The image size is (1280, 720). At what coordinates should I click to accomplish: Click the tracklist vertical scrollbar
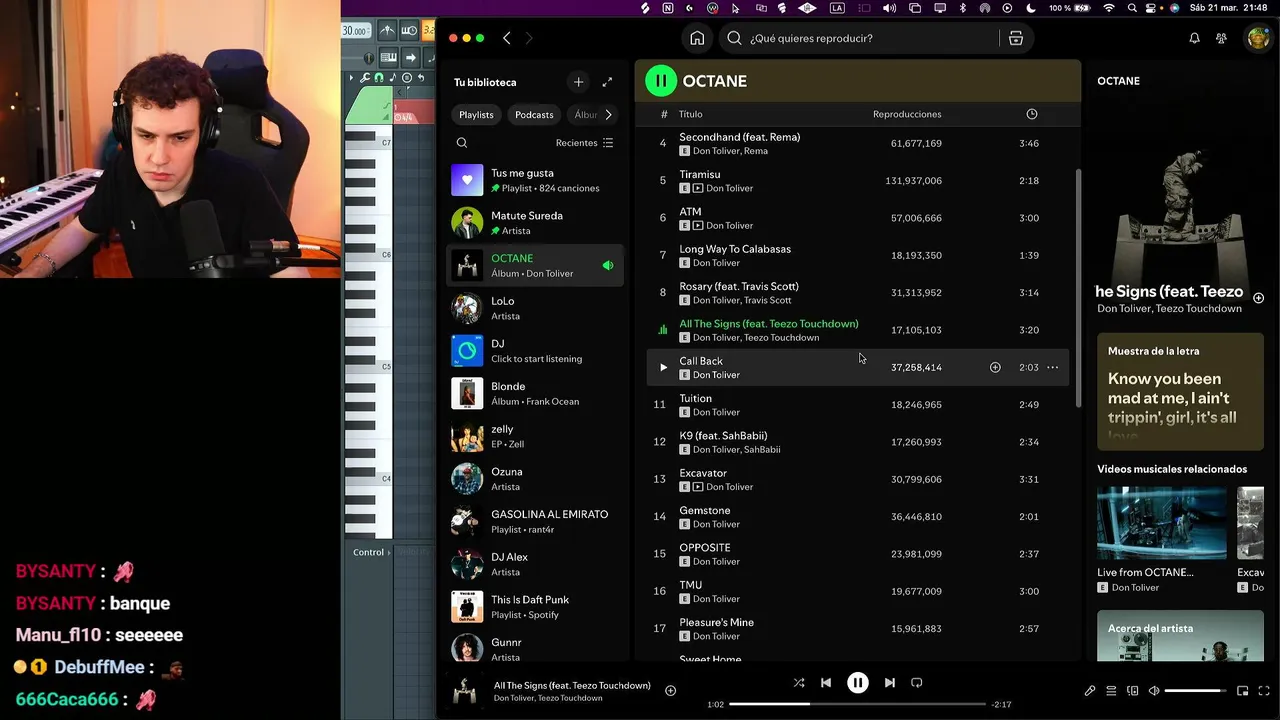click(1078, 288)
